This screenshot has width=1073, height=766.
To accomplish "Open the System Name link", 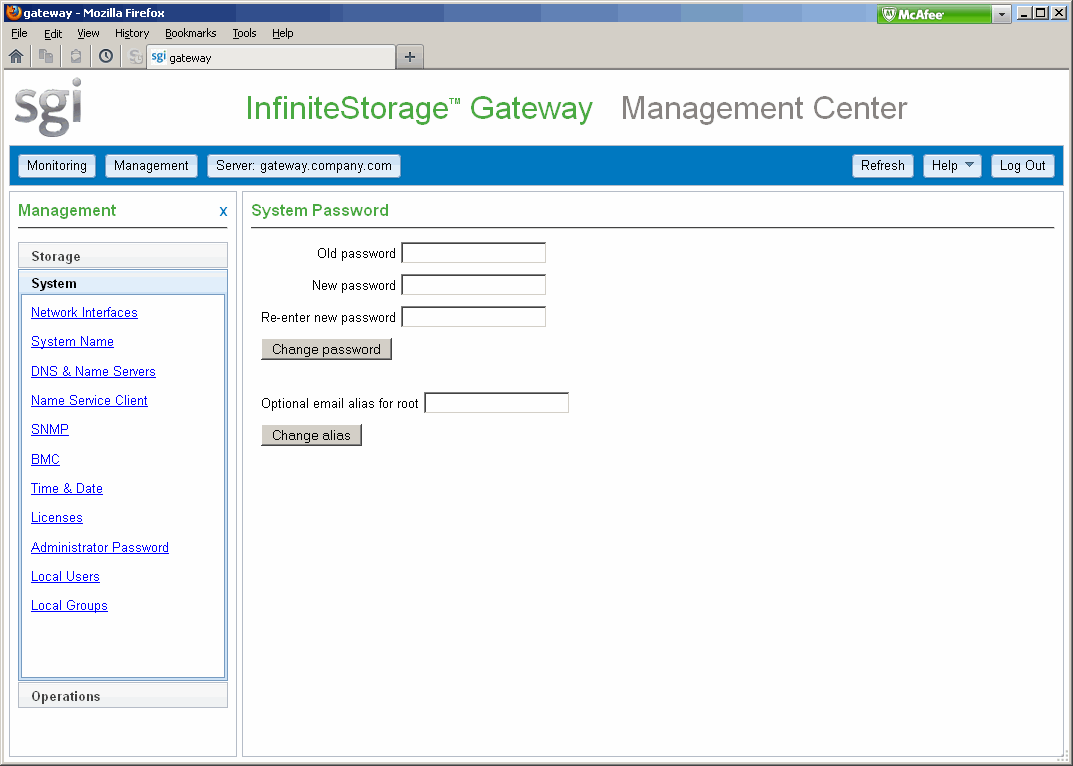I will point(73,342).
